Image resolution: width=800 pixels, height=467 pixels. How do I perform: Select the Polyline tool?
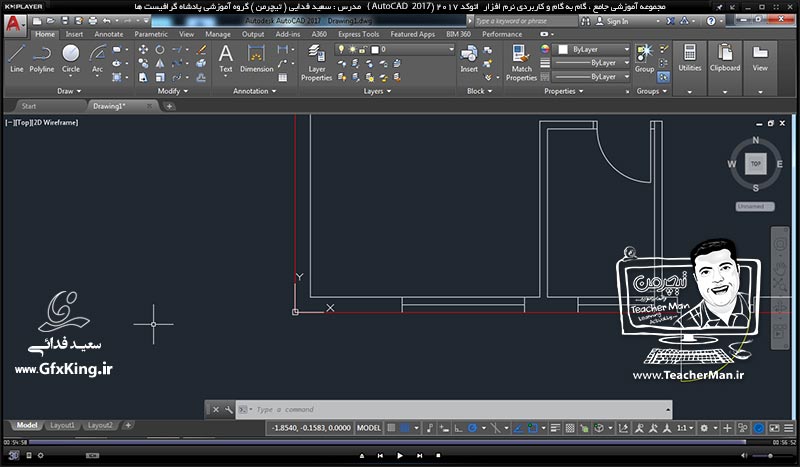click(x=41, y=59)
